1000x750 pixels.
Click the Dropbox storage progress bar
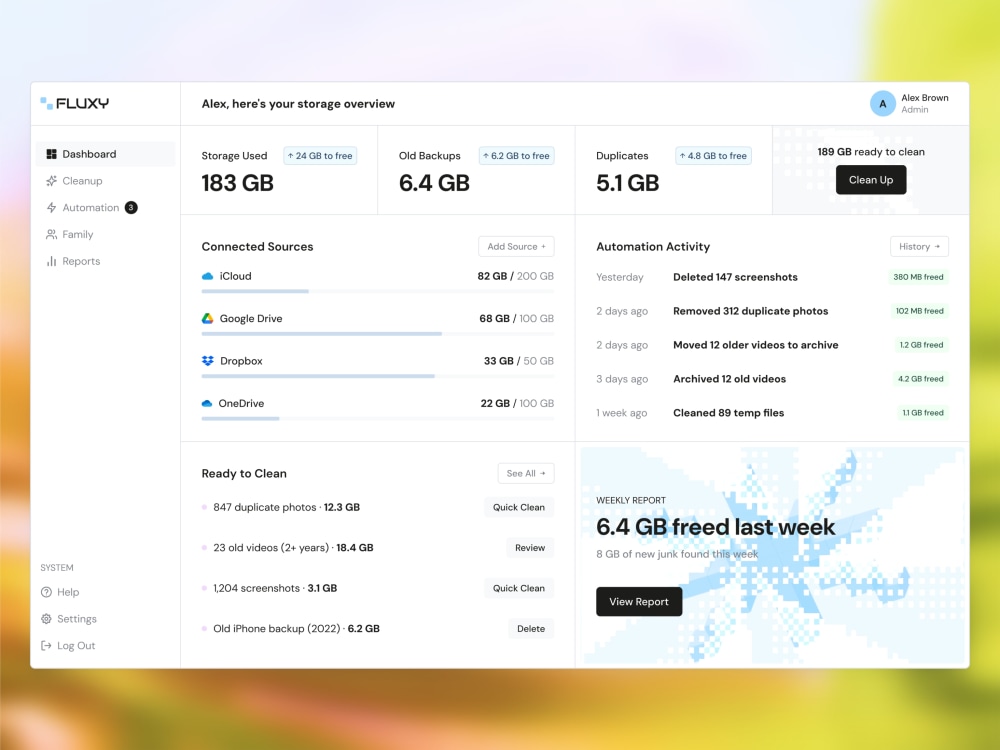pos(378,376)
